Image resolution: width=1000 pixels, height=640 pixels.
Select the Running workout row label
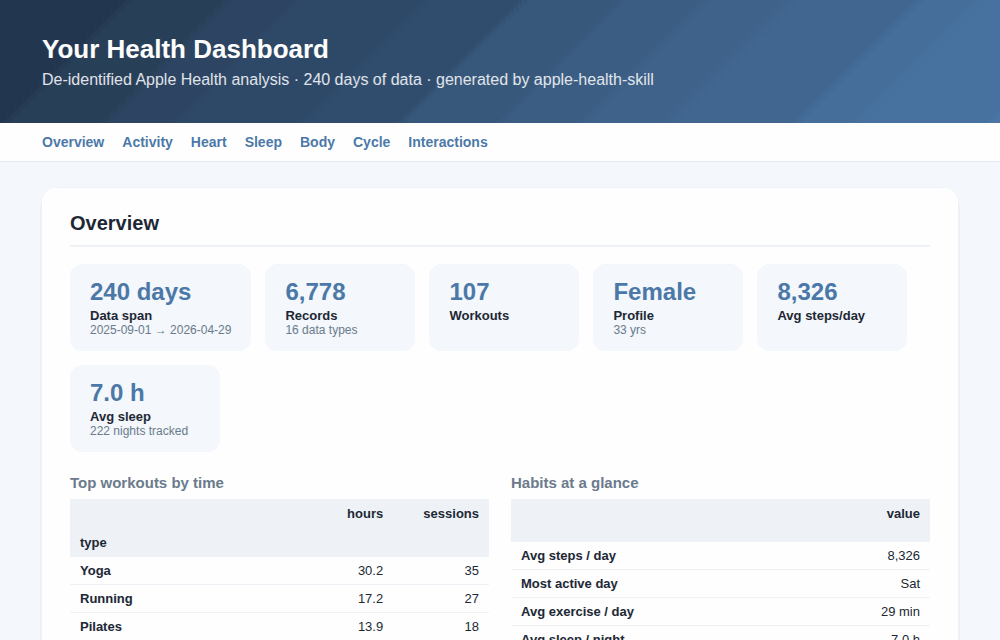pos(106,599)
